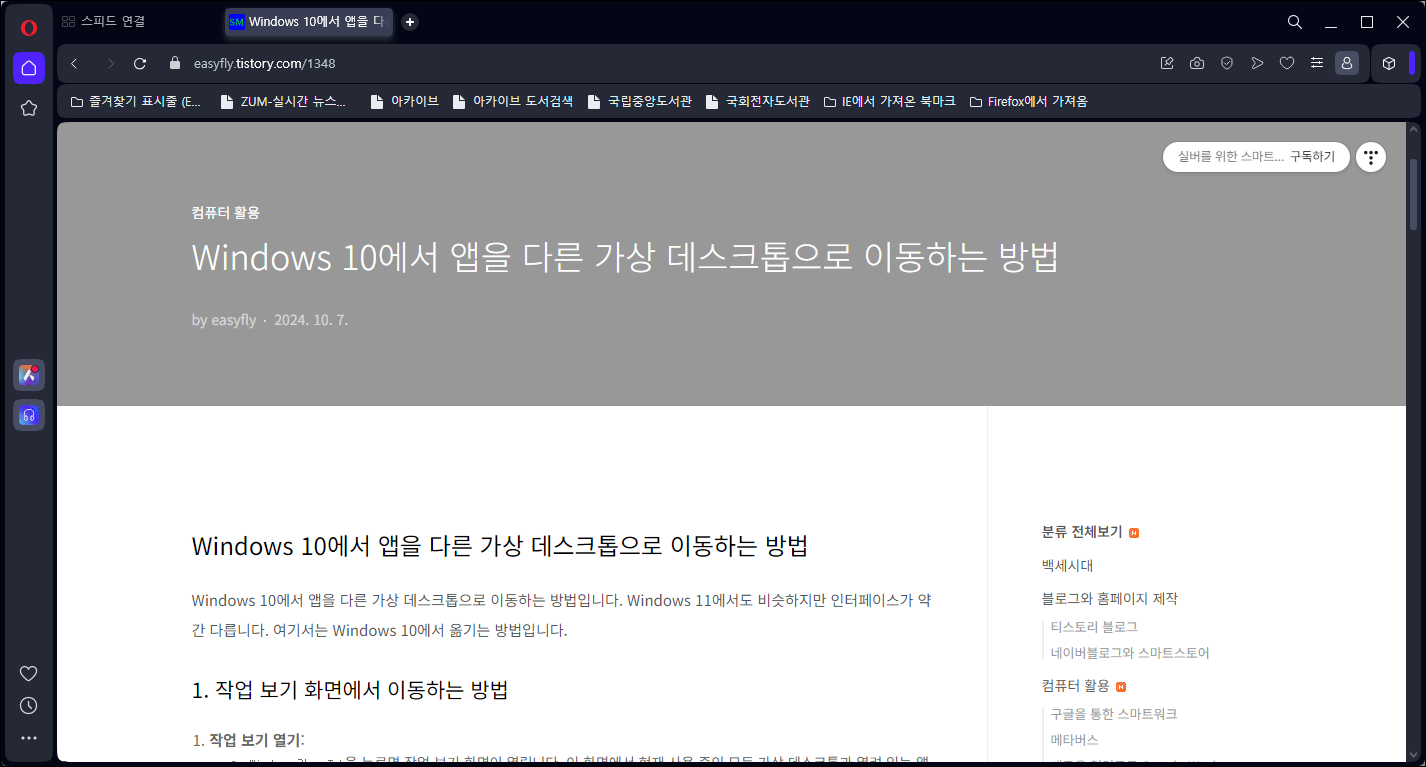
Task: Open the 아카이브 도서검색 bookmark
Action: coord(513,101)
